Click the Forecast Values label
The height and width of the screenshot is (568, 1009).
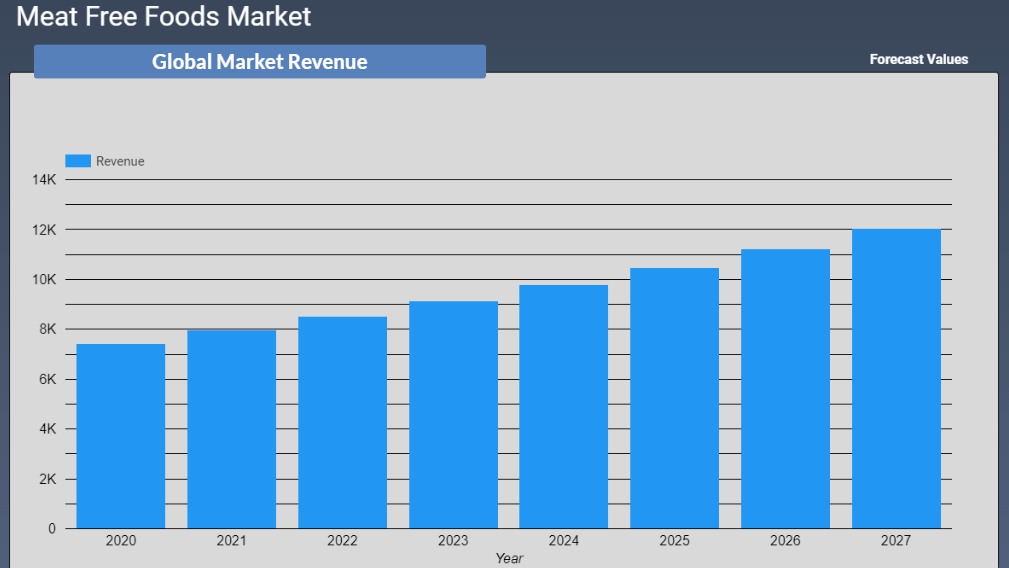(918, 59)
